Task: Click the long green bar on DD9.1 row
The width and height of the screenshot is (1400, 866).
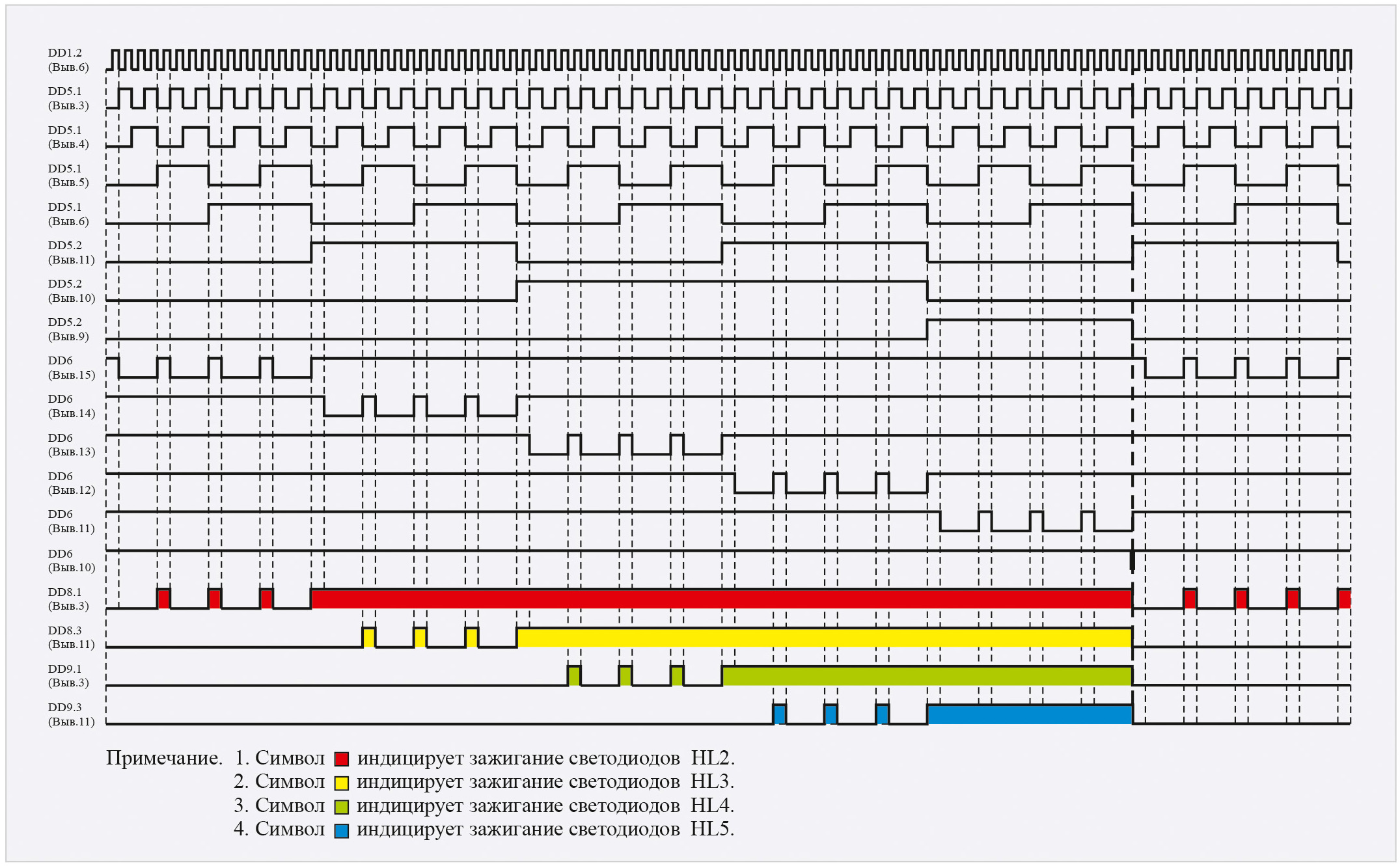Action: [x=927, y=676]
